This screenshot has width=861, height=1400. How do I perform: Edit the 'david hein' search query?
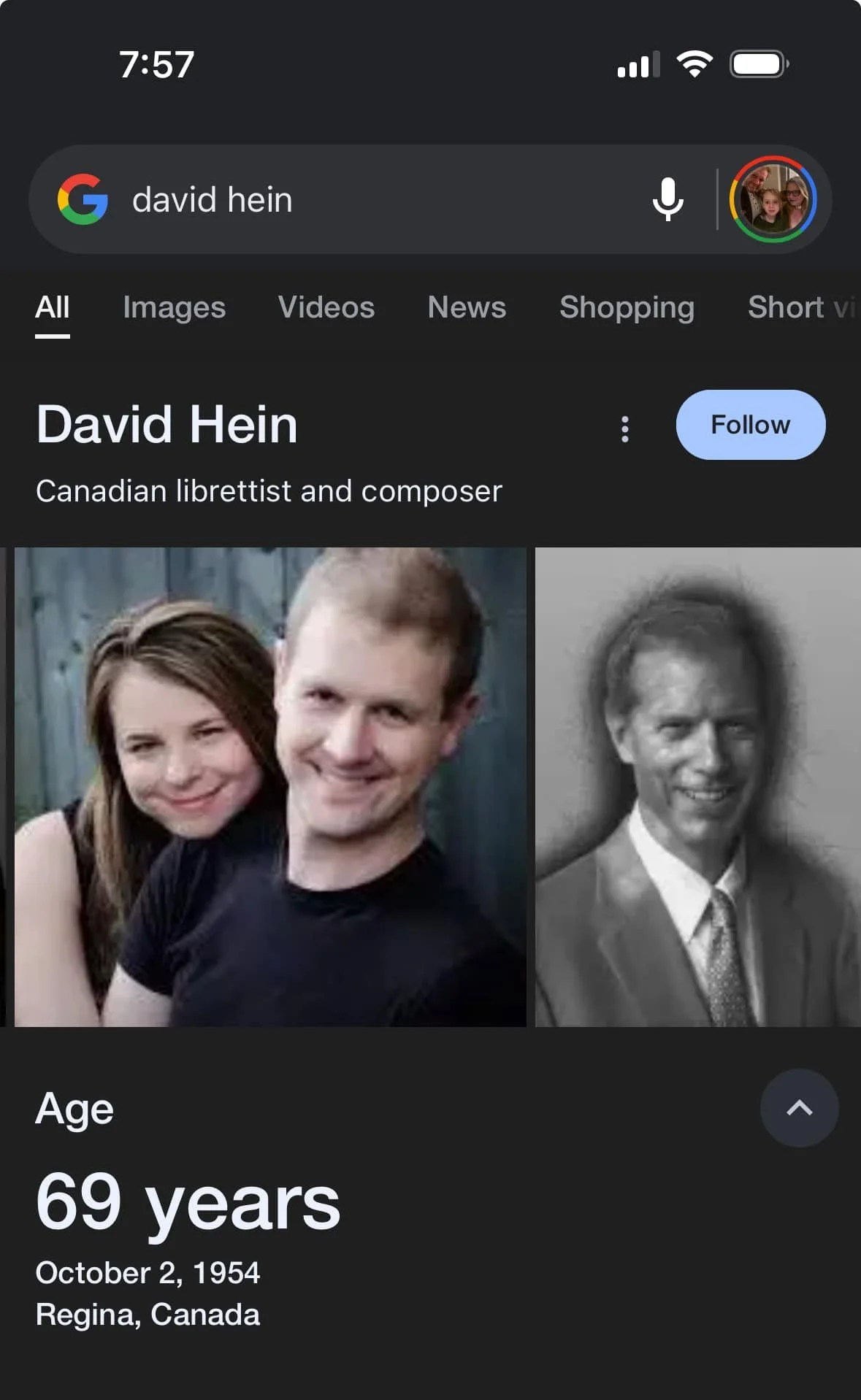click(x=213, y=199)
